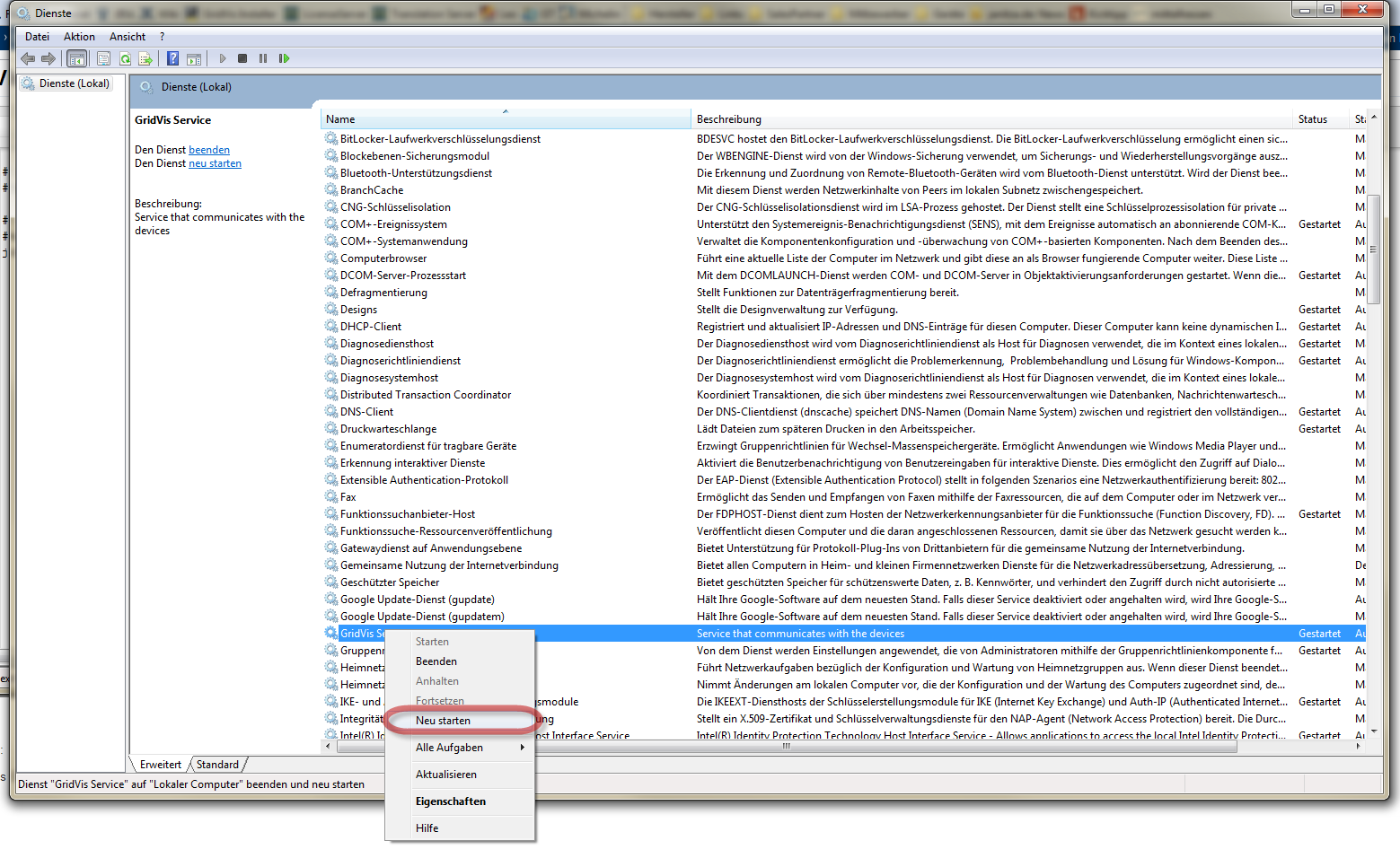Image resolution: width=1400 pixels, height=858 pixels.
Task: Switch to the Standard tab
Action: 217,765
